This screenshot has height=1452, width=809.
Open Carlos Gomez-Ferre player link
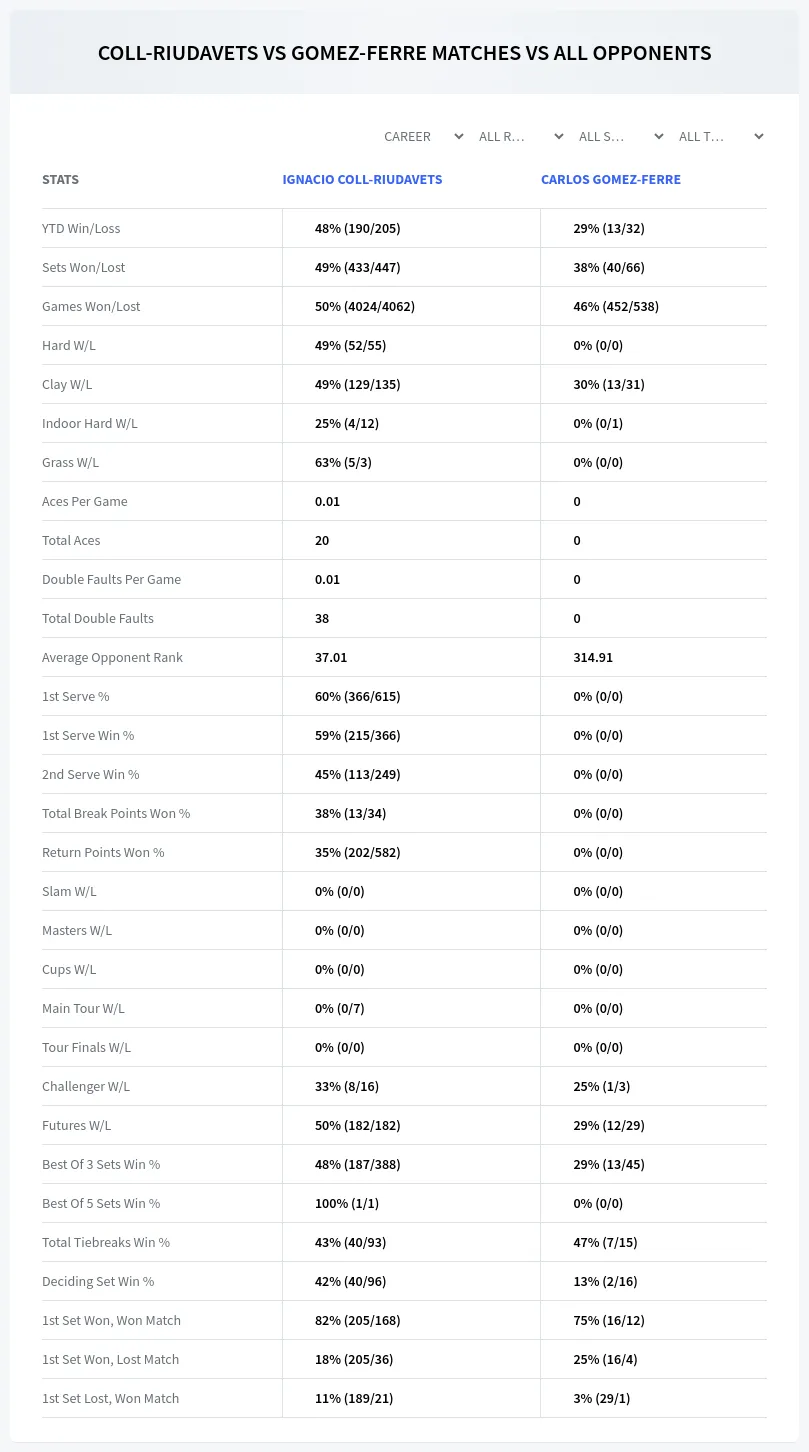611,180
